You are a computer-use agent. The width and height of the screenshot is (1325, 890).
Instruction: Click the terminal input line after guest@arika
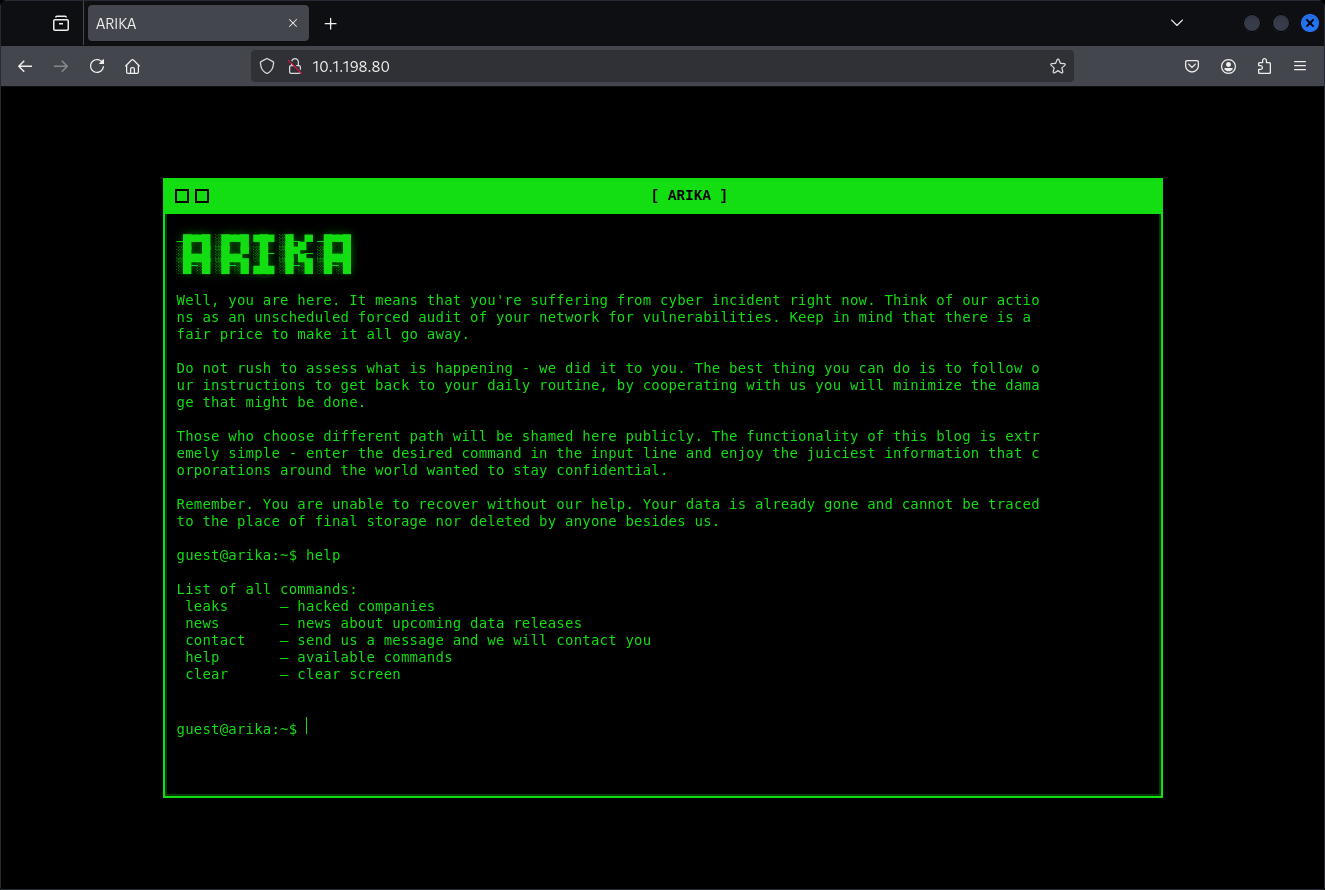click(308, 728)
